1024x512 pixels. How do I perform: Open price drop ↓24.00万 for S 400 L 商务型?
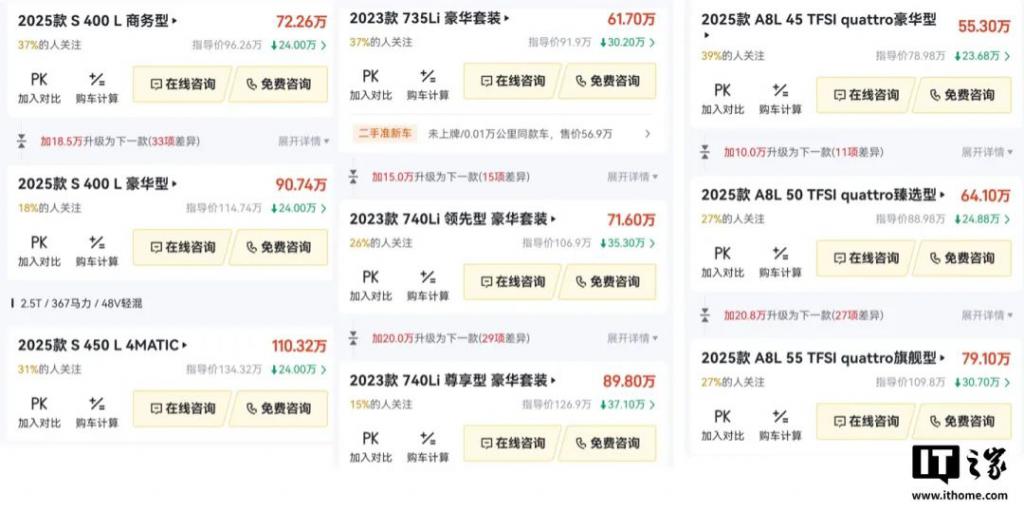(x=298, y=45)
